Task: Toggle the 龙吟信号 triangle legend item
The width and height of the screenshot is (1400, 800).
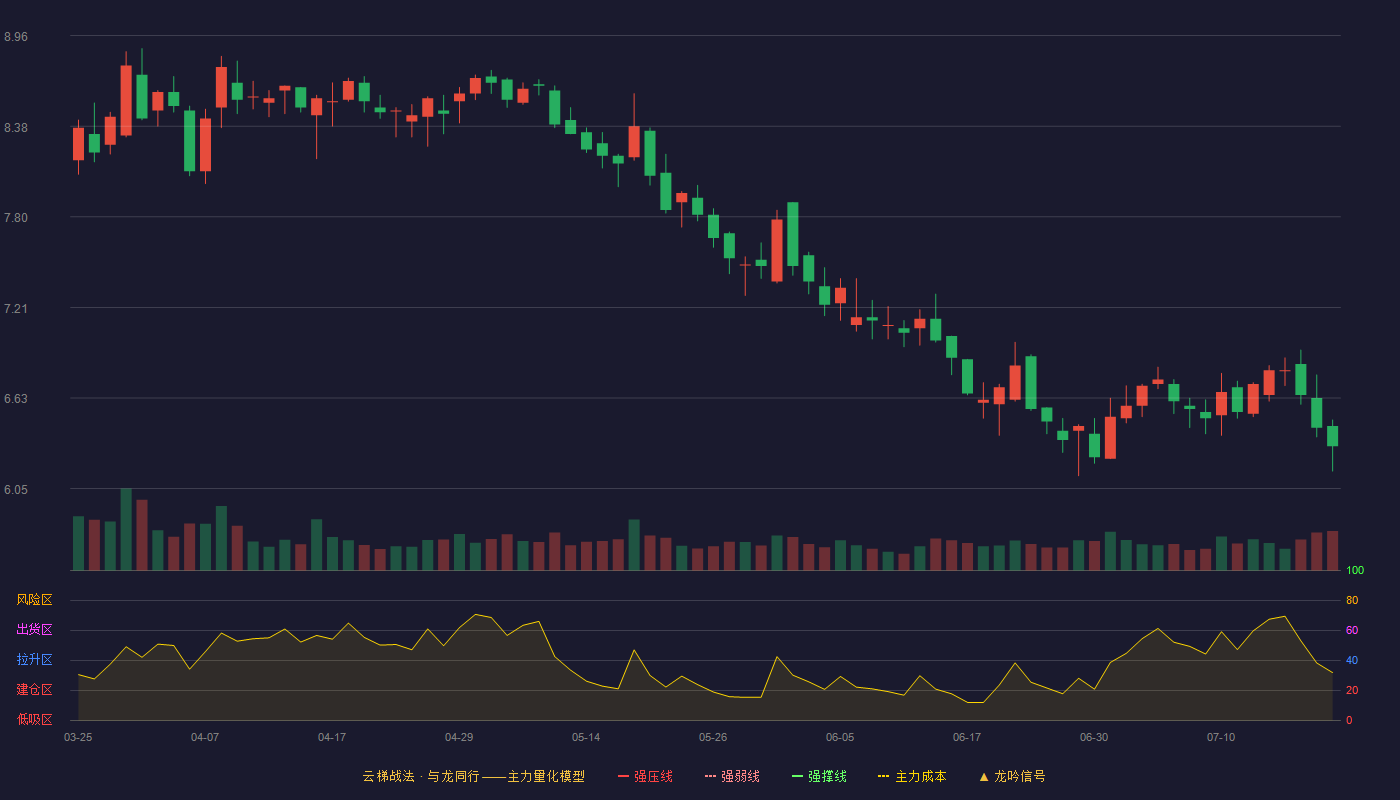Action: [x=1012, y=776]
